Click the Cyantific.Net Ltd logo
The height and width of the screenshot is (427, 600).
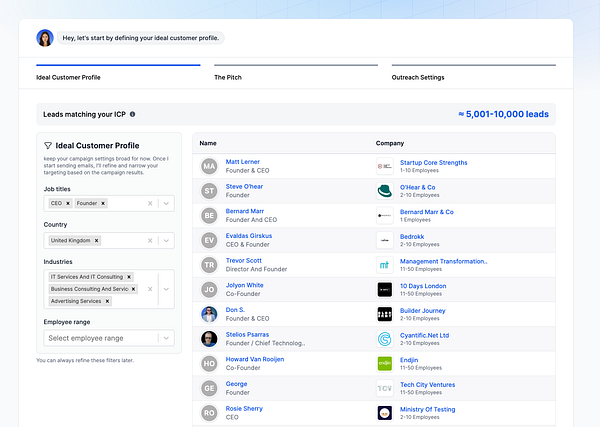(x=385, y=339)
